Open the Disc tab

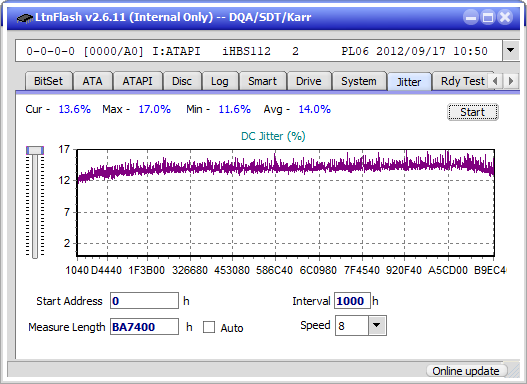(182, 81)
